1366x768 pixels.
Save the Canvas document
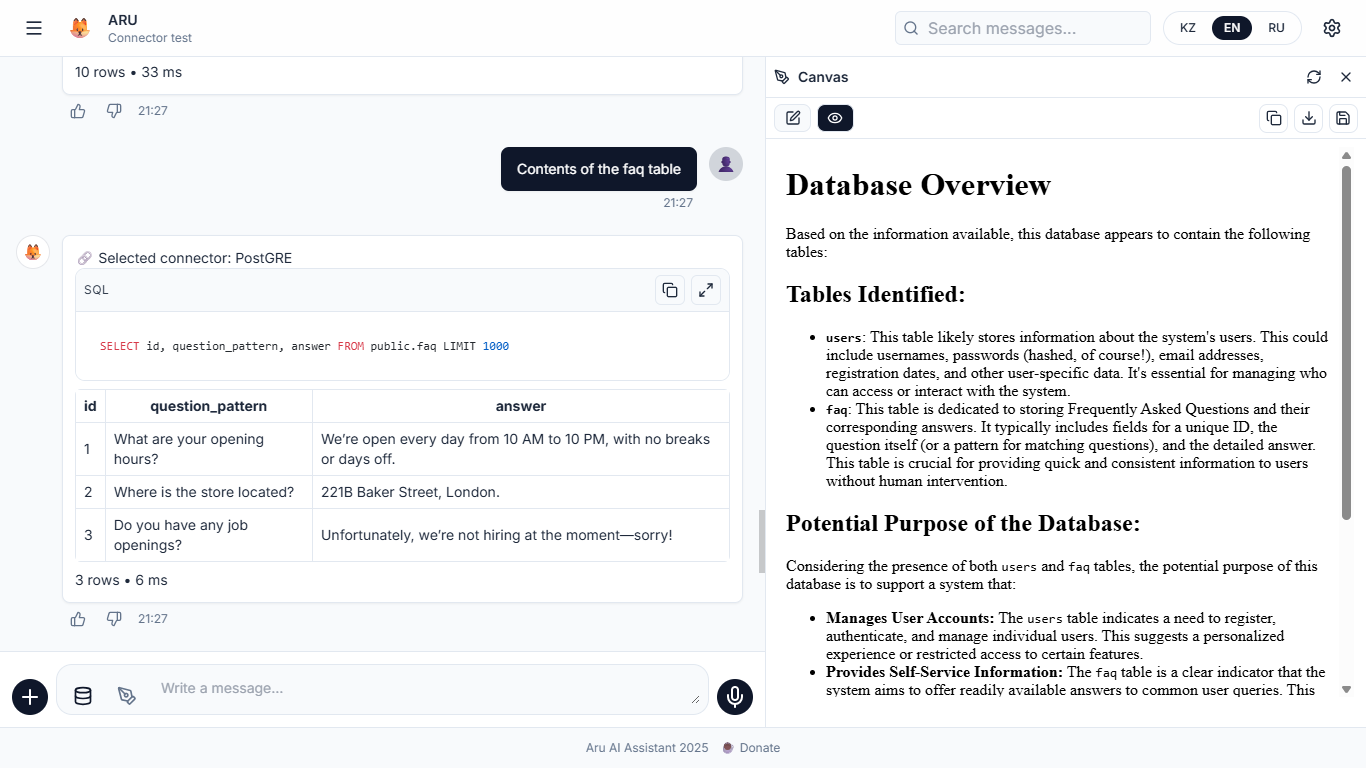coord(1343,118)
